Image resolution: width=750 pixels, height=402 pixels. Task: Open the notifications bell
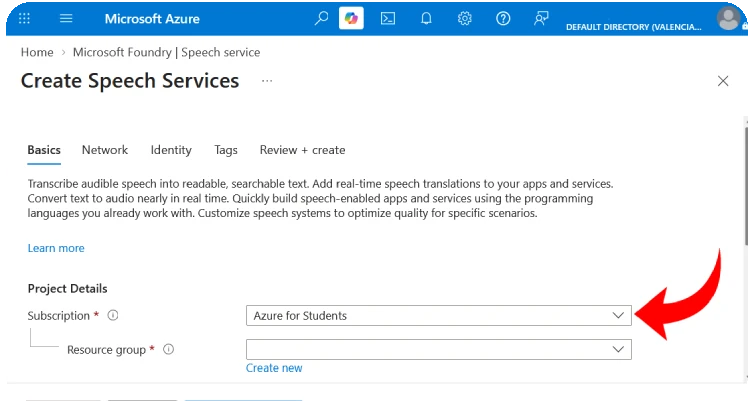tap(426, 19)
